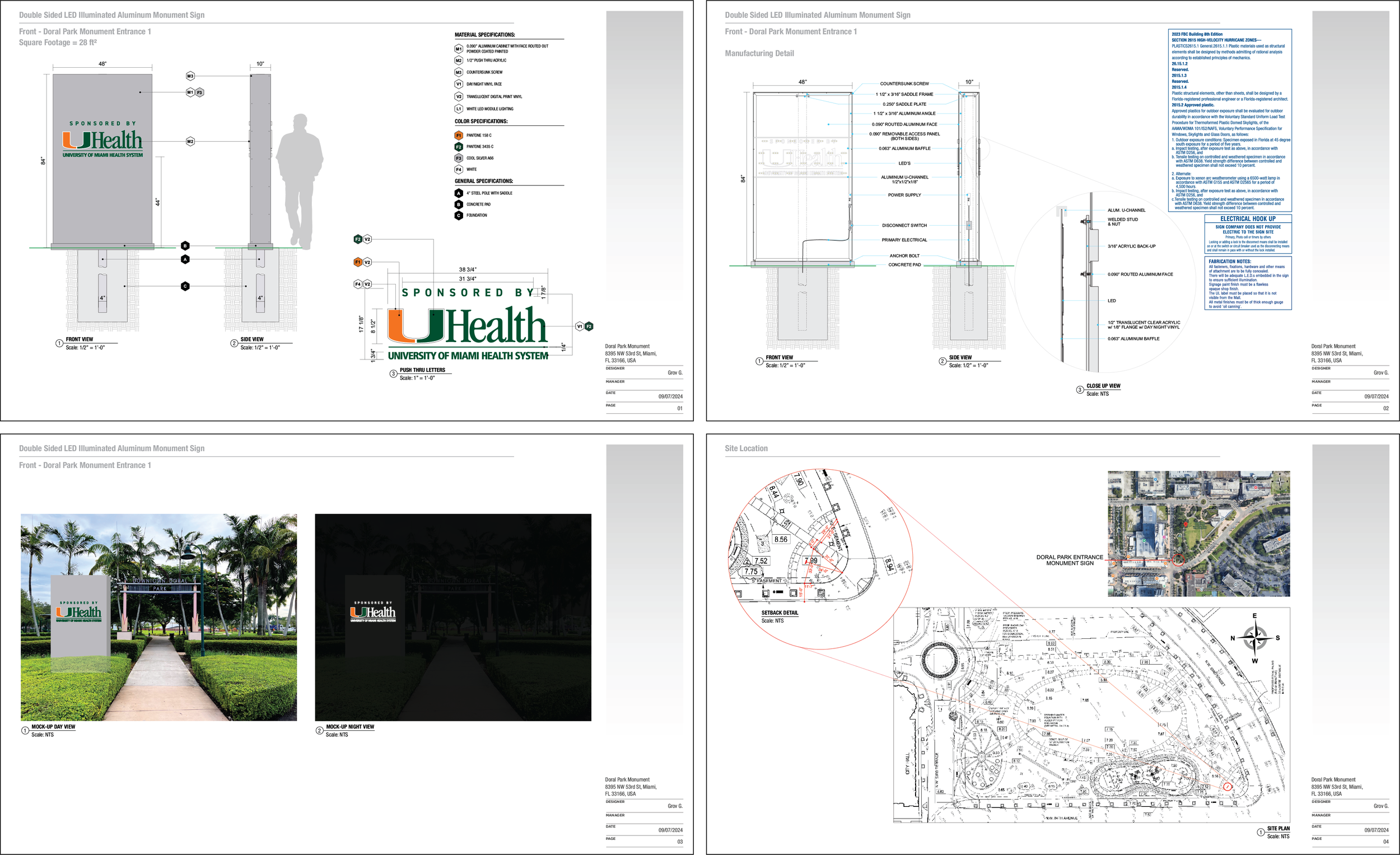Select the "Site Location" page title
The width and height of the screenshot is (1400, 855).
746,448
